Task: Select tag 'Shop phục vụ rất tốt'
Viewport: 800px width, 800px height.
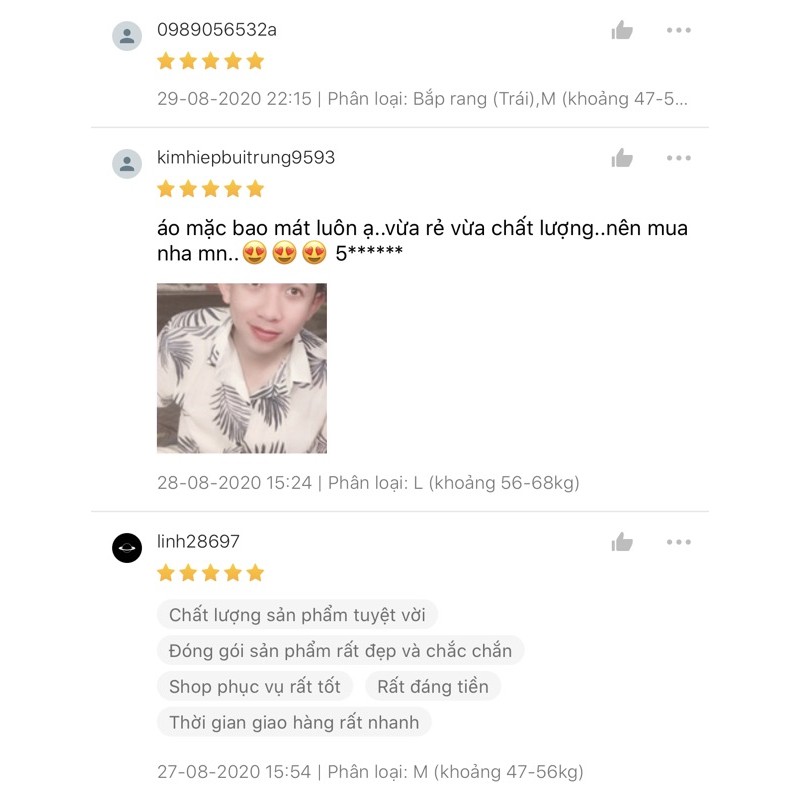Action: click(255, 686)
